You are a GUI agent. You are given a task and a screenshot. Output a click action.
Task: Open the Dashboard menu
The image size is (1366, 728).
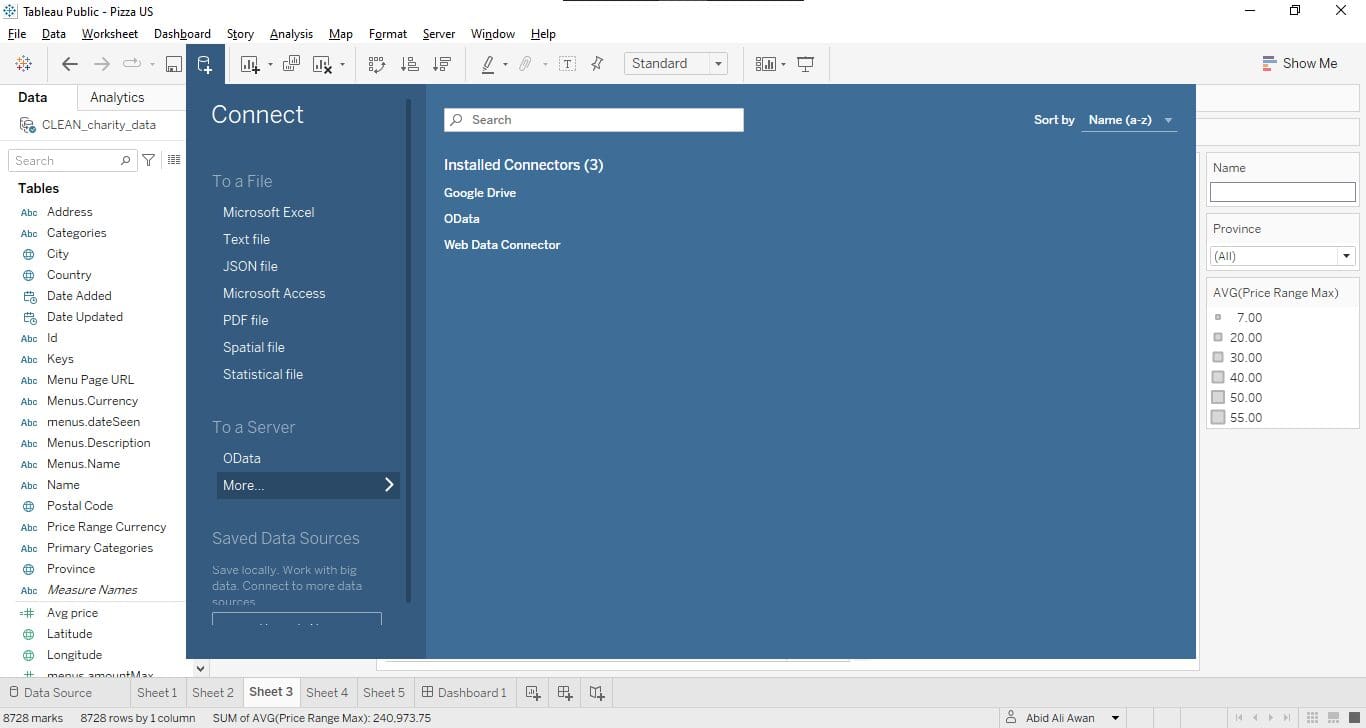pos(181,33)
